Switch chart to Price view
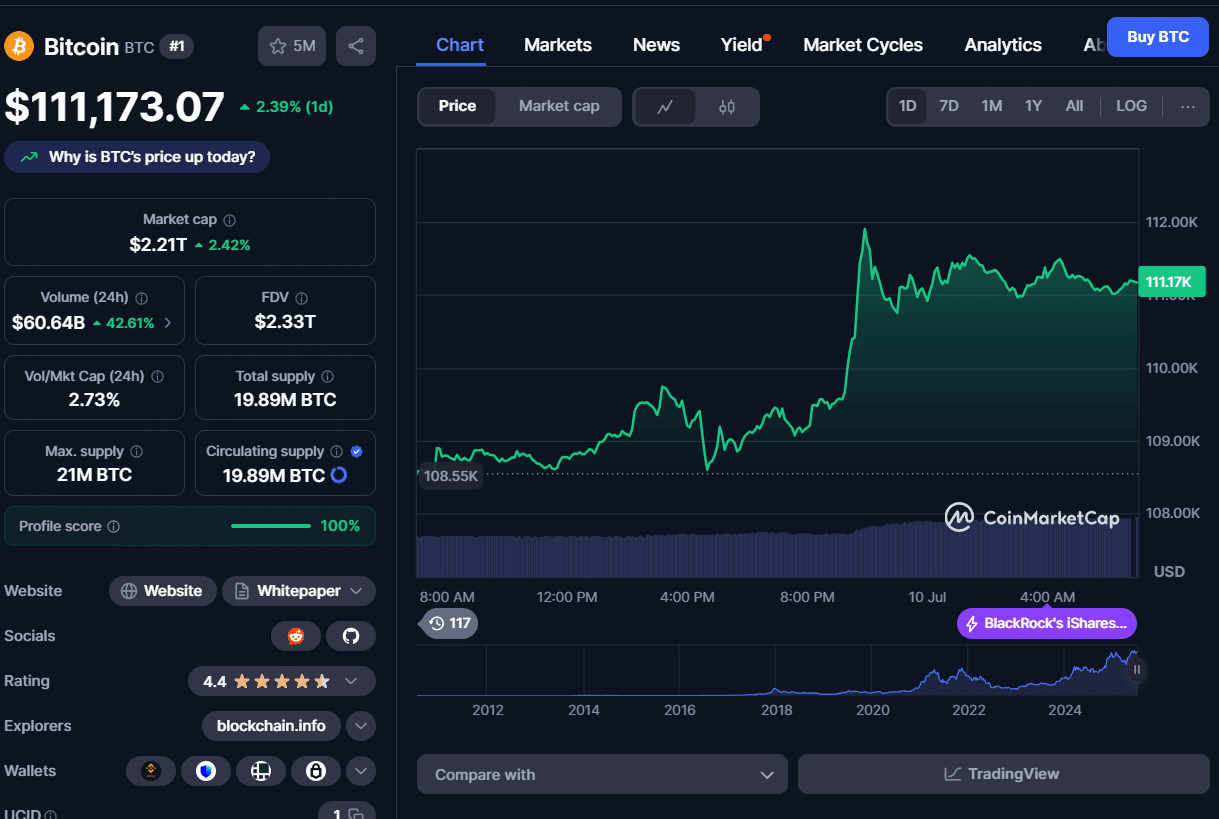This screenshot has width=1219, height=819. click(457, 106)
